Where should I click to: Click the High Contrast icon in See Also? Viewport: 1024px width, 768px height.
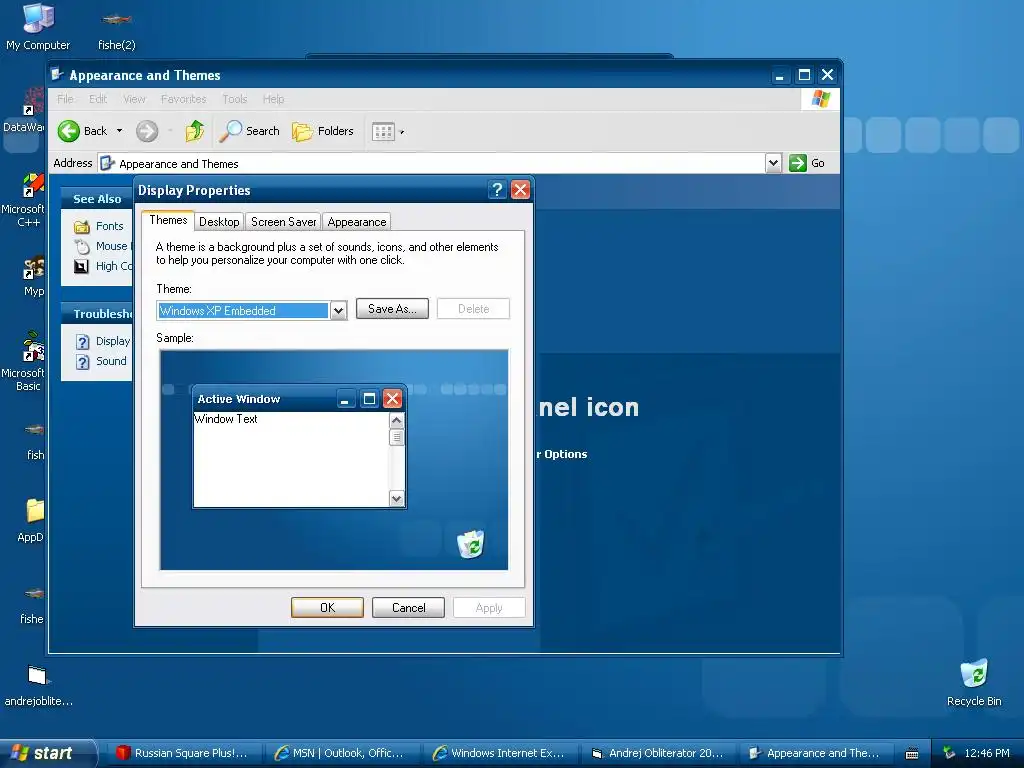pos(82,266)
